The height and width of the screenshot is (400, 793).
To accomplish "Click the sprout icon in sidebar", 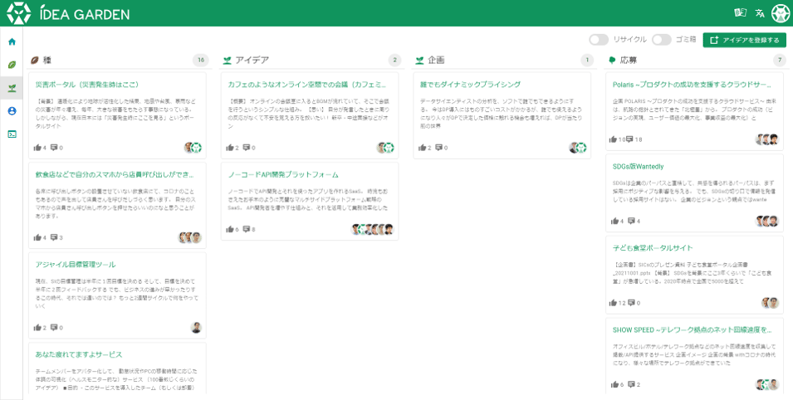I will [12, 88].
